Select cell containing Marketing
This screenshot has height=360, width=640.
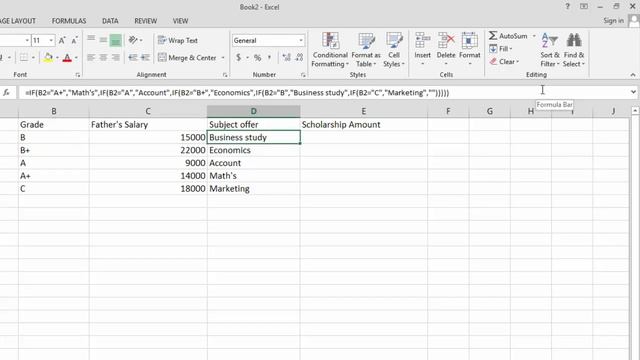pyautogui.click(x=253, y=189)
